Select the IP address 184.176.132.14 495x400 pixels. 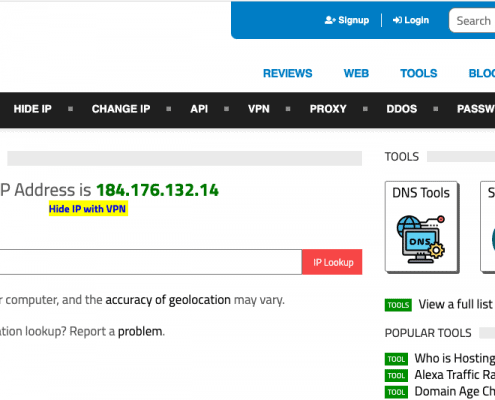click(x=157, y=190)
